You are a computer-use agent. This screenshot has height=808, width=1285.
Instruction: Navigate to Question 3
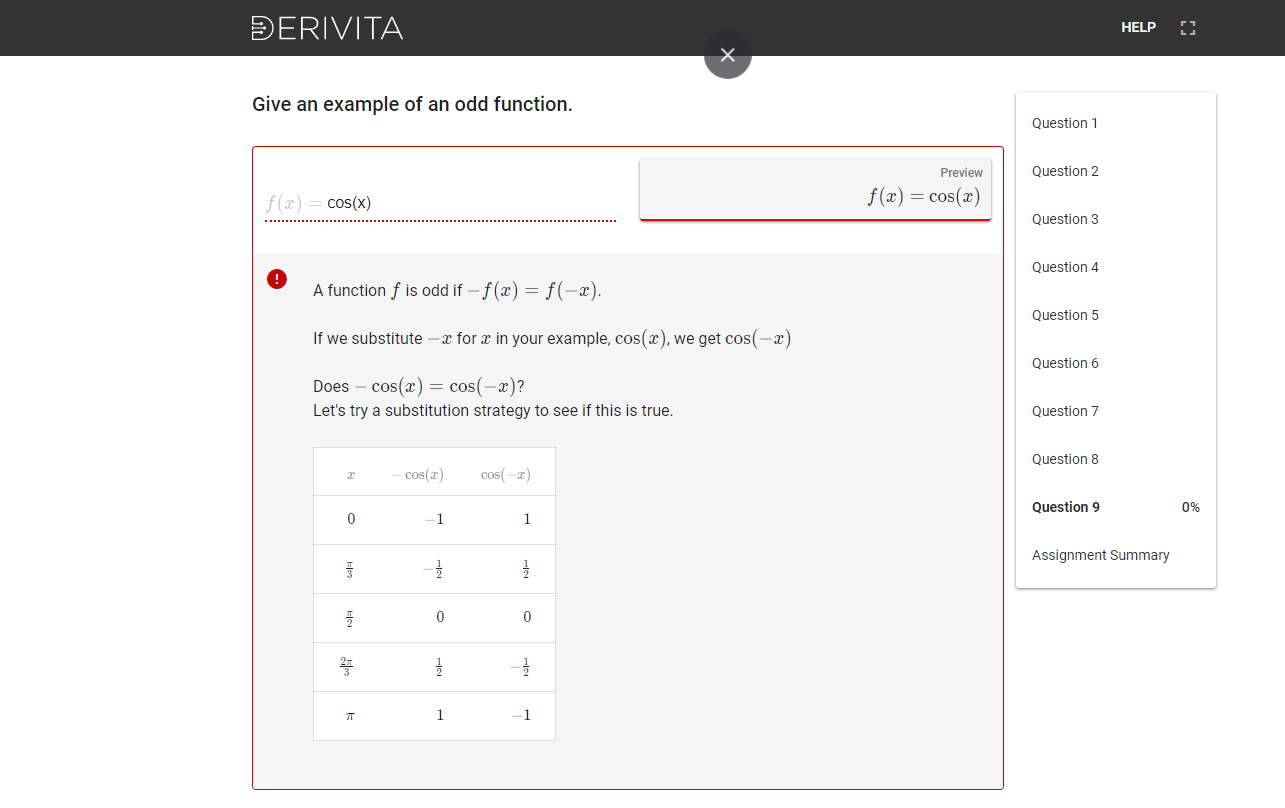pyautogui.click(x=1064, y=218)
